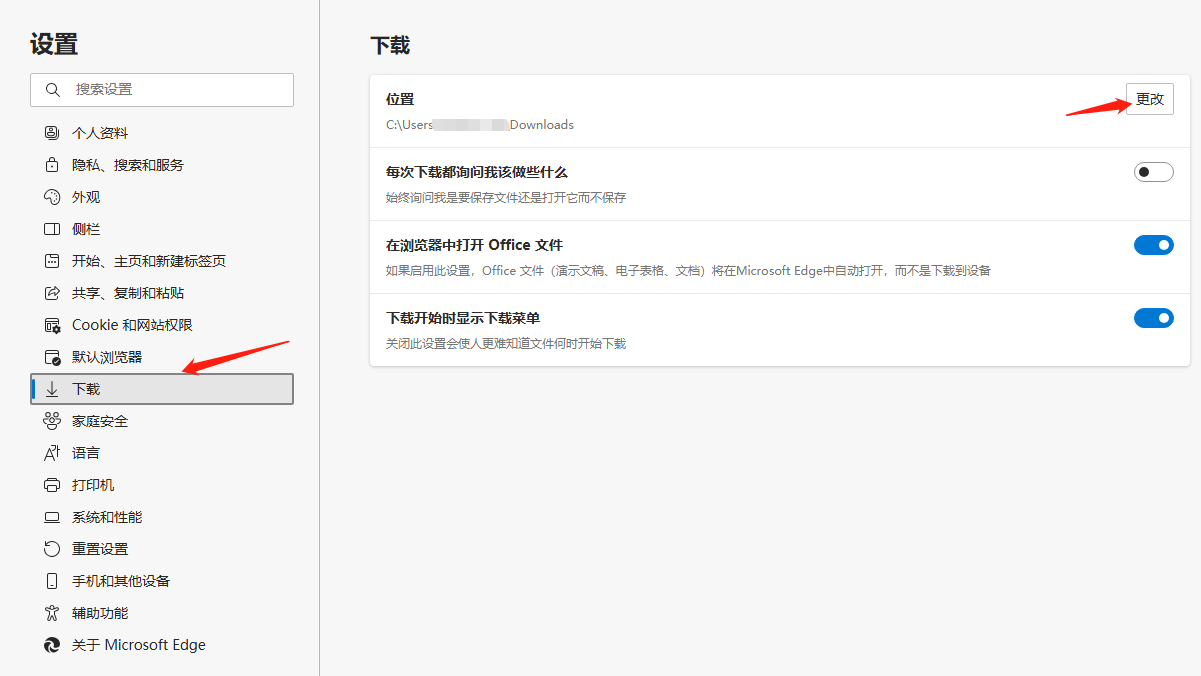Select the 辅助功能 accessibility icon
This screenshot has height=676, width=1201.
54,612
